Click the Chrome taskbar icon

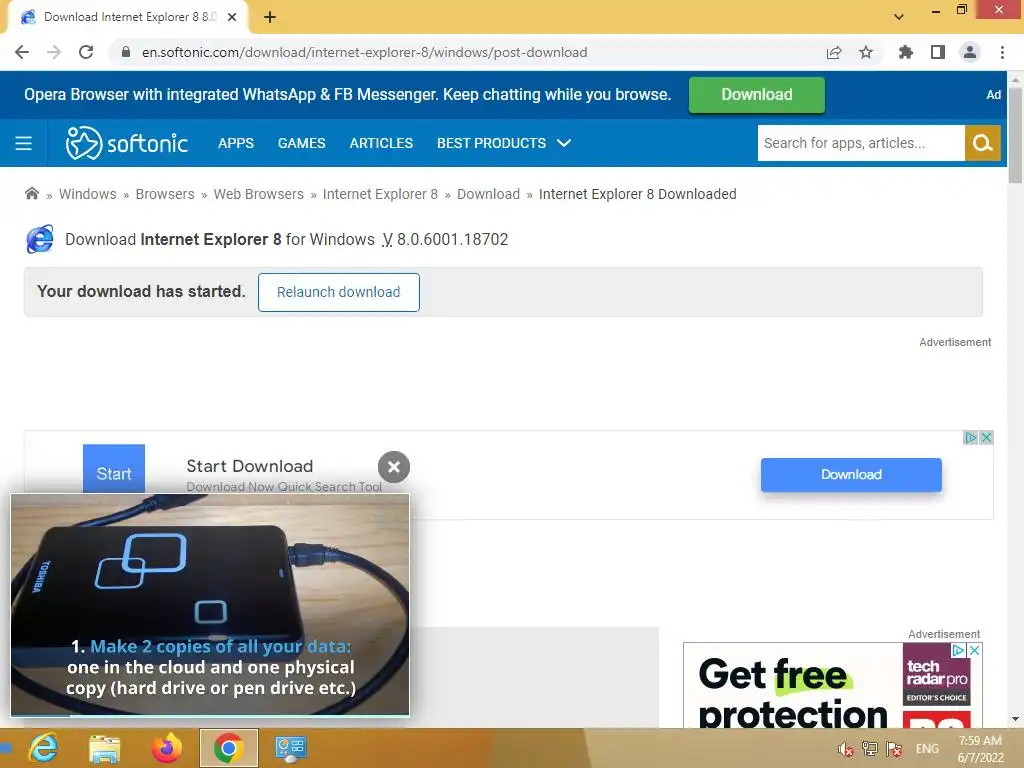(x=229, y=748)
